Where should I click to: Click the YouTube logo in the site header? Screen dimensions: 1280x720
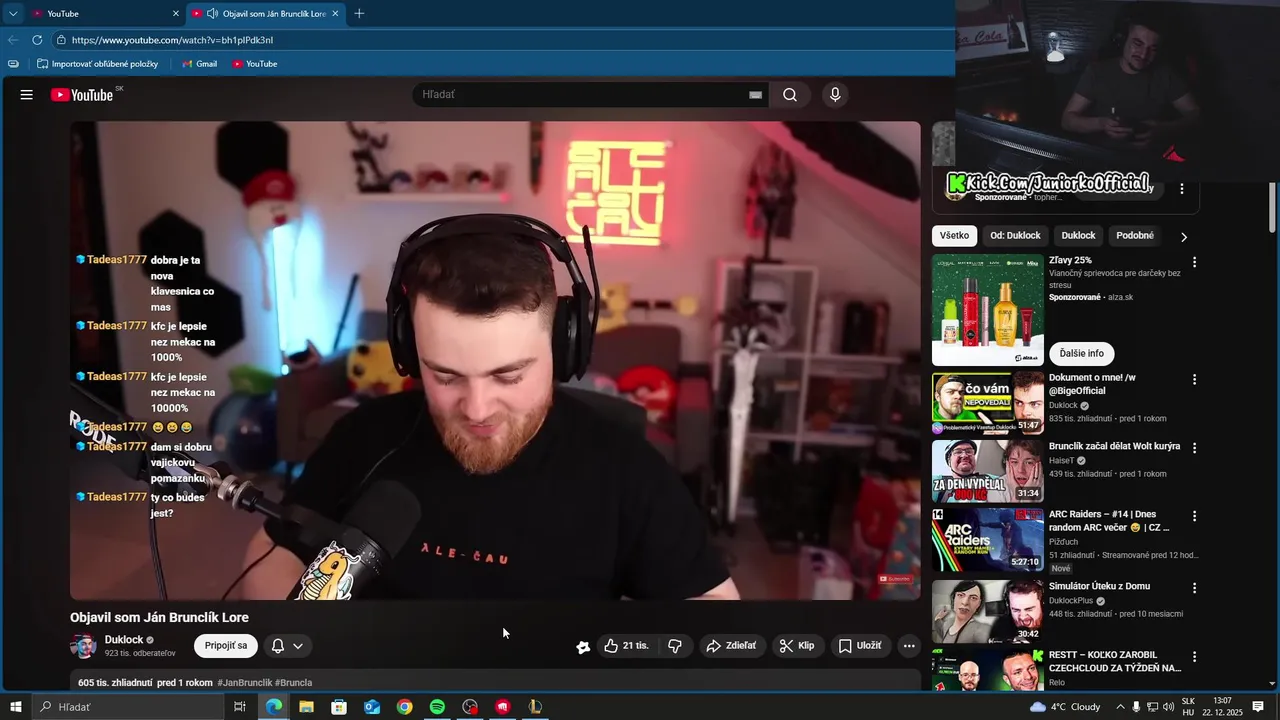[82, 95]
